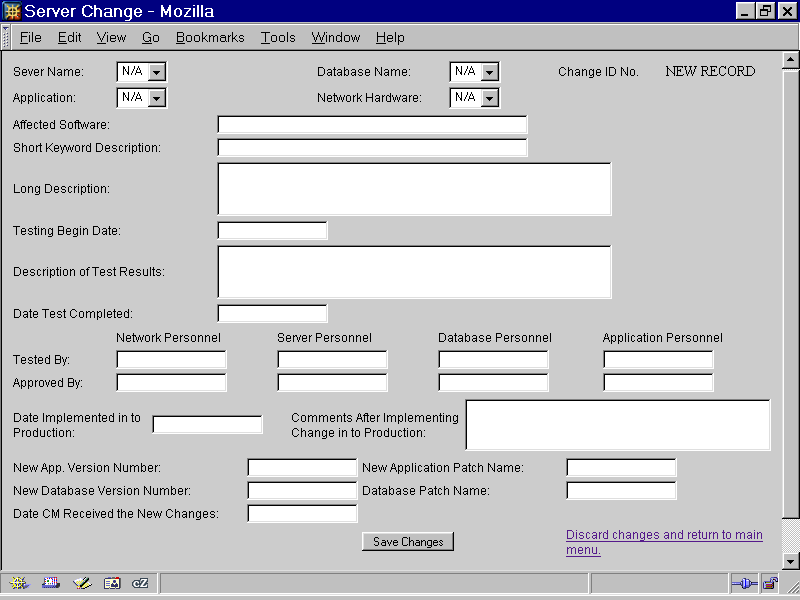This screenshot has width=800, height=600.
Task: Launch Composer from the status bar
Action: tap(81, 583)
